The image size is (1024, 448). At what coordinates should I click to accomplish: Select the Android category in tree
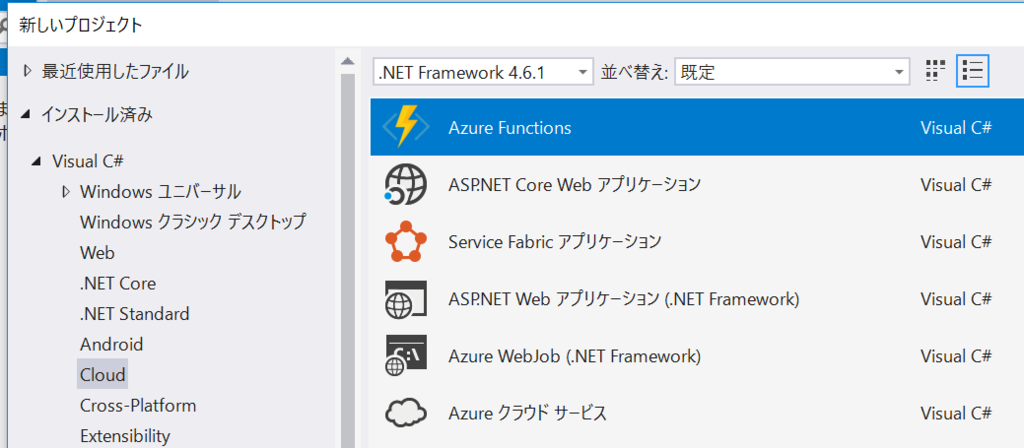(111, 344)
